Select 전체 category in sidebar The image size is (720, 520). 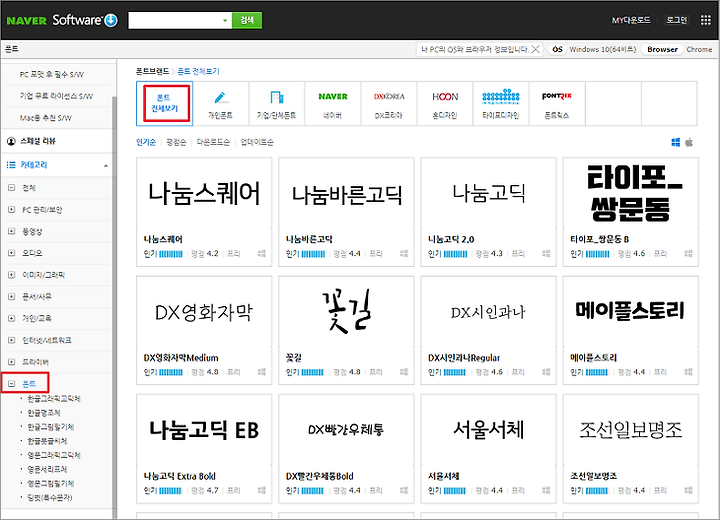pos(29,188)
